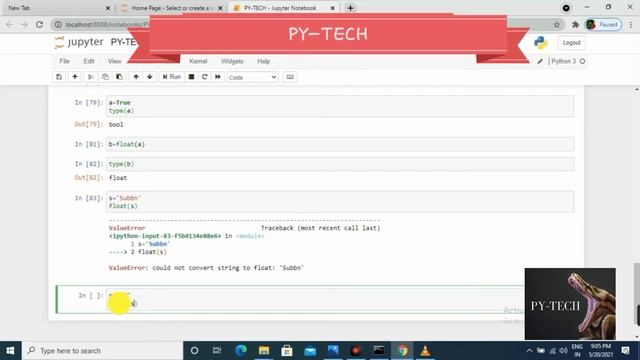Click the cell with s='Subbn' float(s)
This screenshot has height=360, width=640.
pos(340,202)
